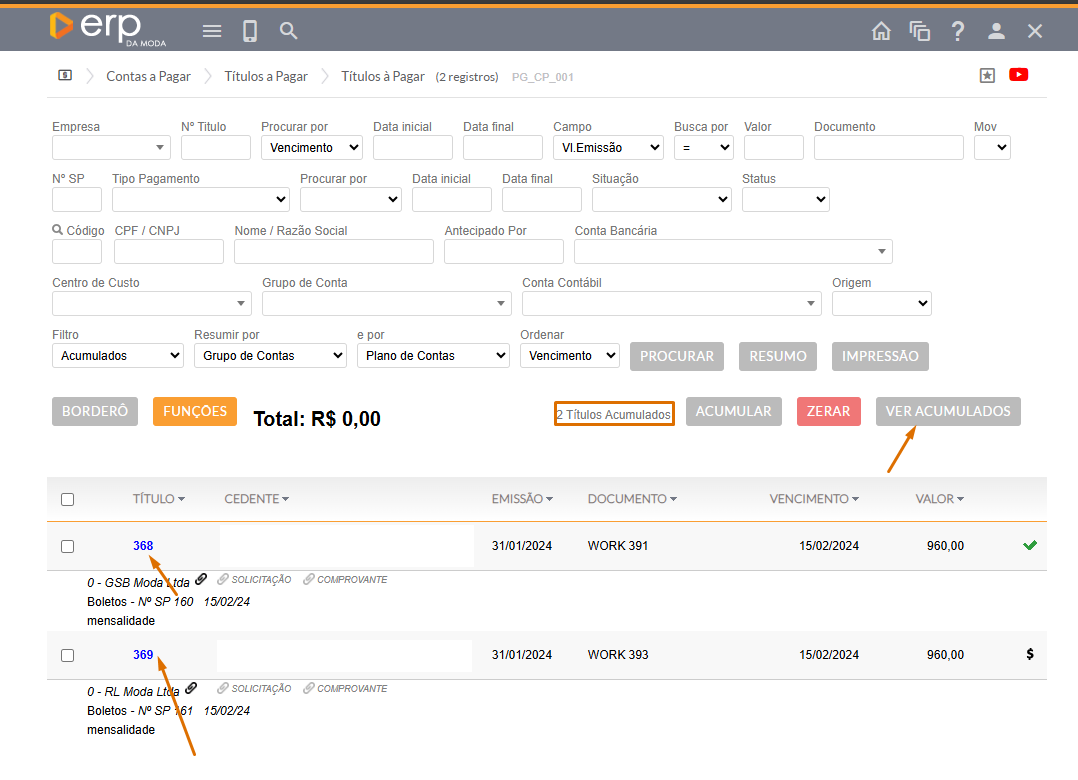1078x780 pixels.
Task: Expand the Filtro dropdown showing Acumulados
Action: click(118, 355)
